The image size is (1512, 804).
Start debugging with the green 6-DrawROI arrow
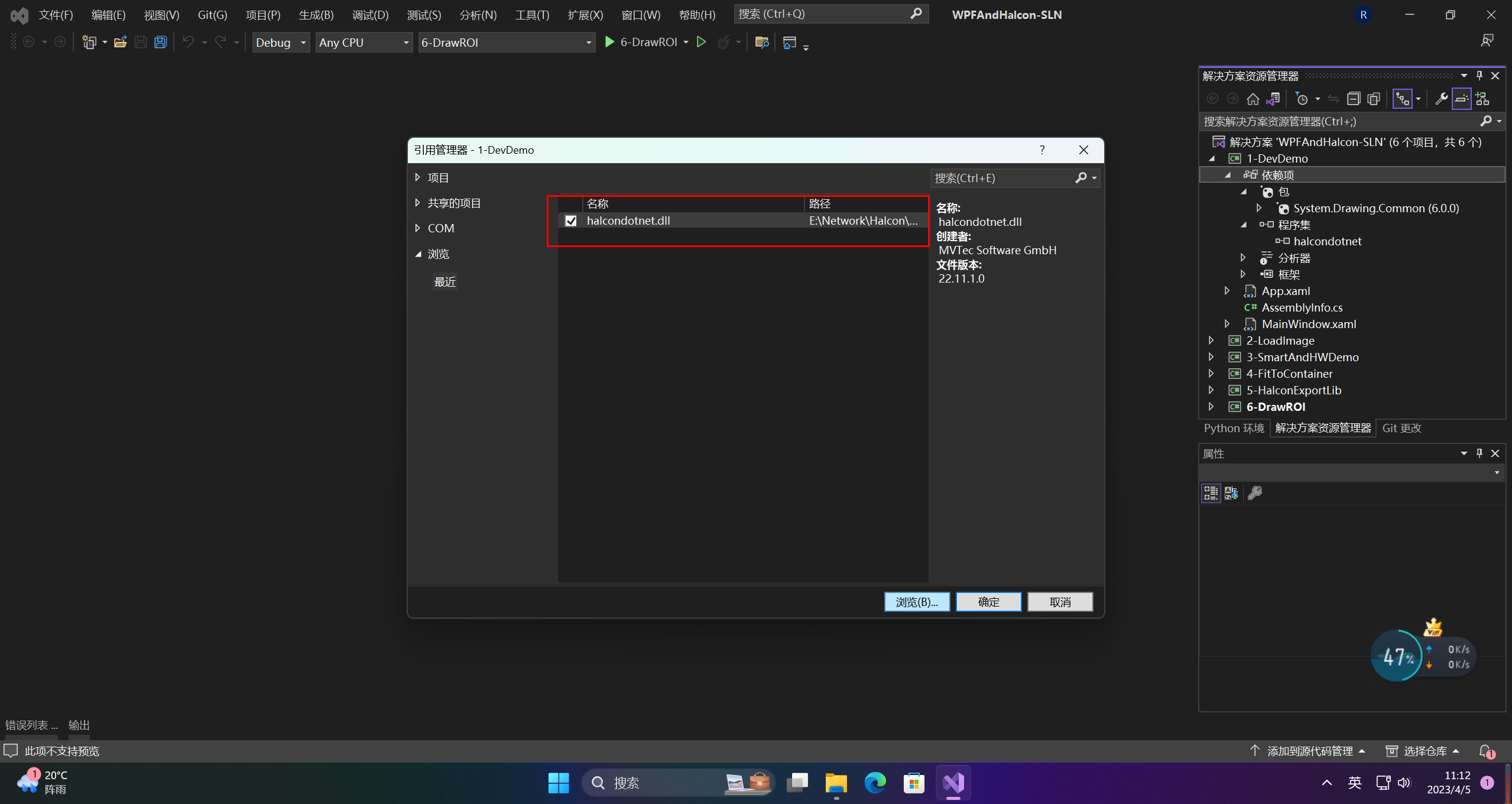[609, 42]
